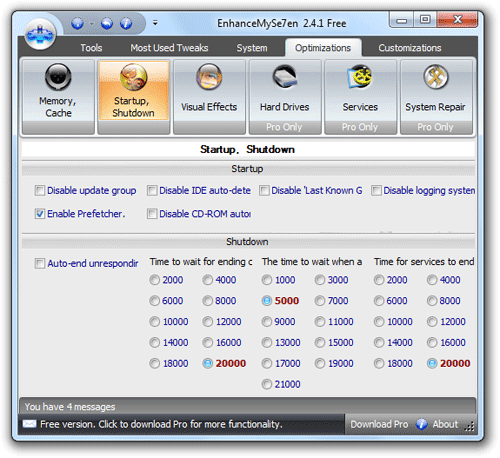This screenshot has height=458, width=500.
Task: Click the About info icon in the status bar
Action: [421, 424]
